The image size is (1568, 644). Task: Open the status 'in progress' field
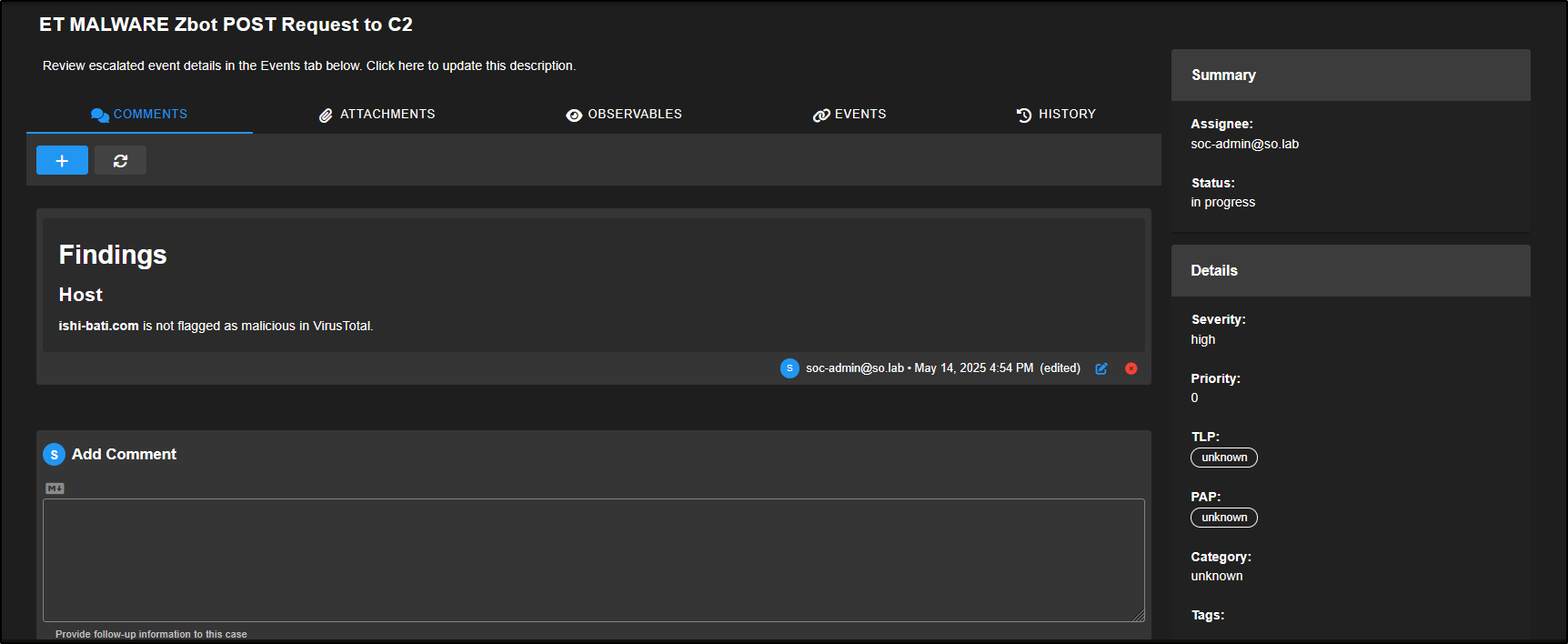(x=1222, y=202)
